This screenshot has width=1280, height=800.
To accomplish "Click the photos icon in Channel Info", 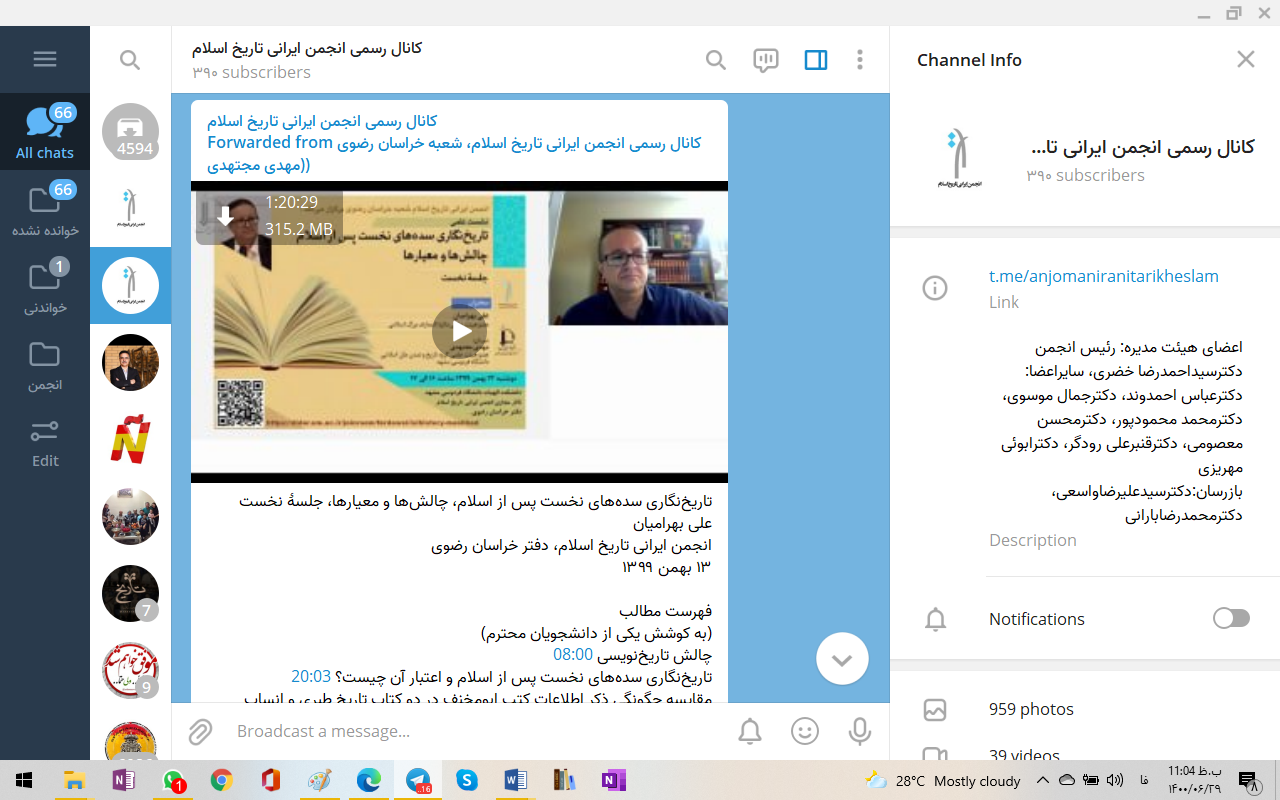I will [935, 709].
